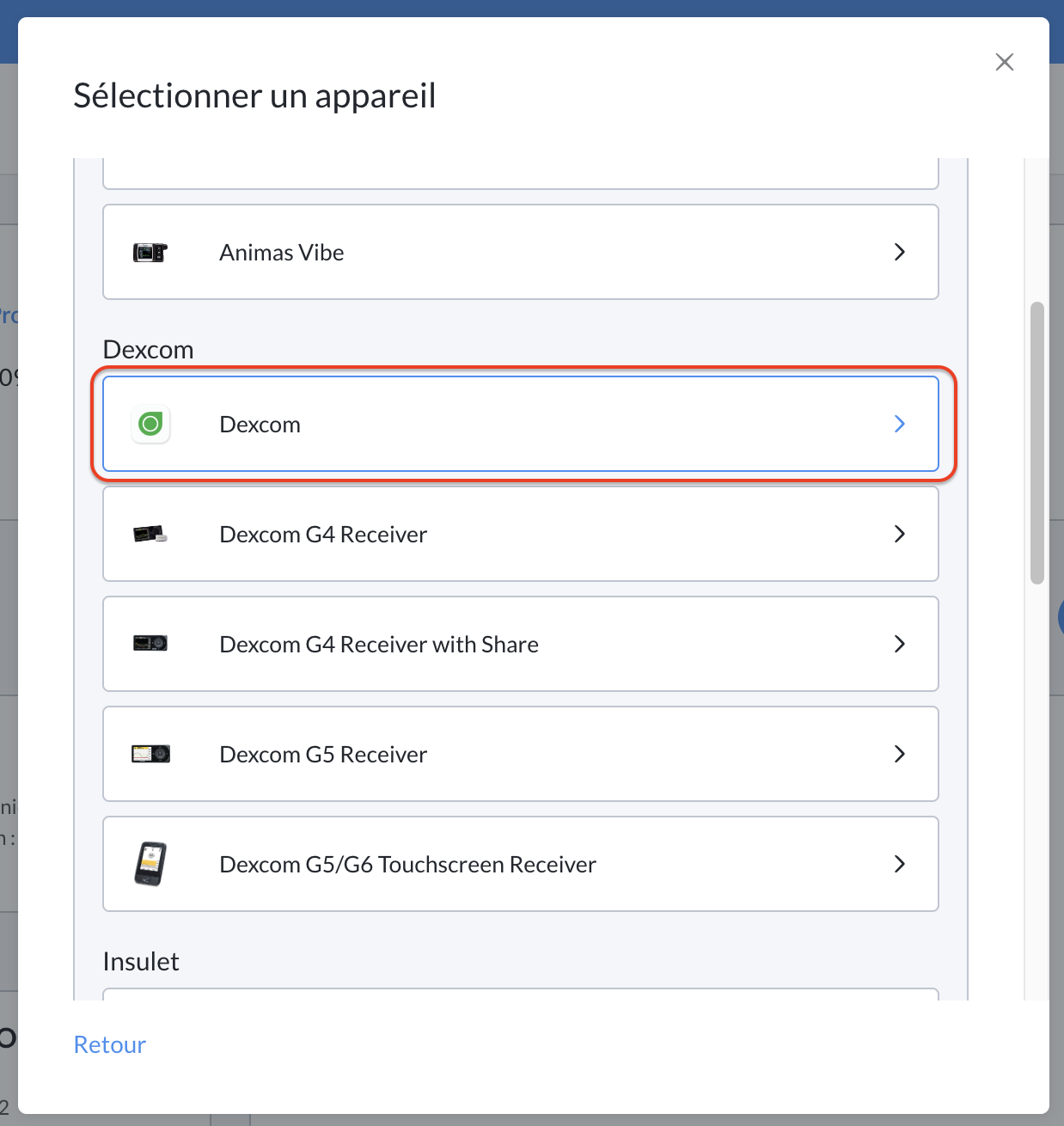Pick Dexcom G5/G6 Touchscreen Receiver text
The width and height of the screenshot is (1064, 1126).
pos(408,865)
